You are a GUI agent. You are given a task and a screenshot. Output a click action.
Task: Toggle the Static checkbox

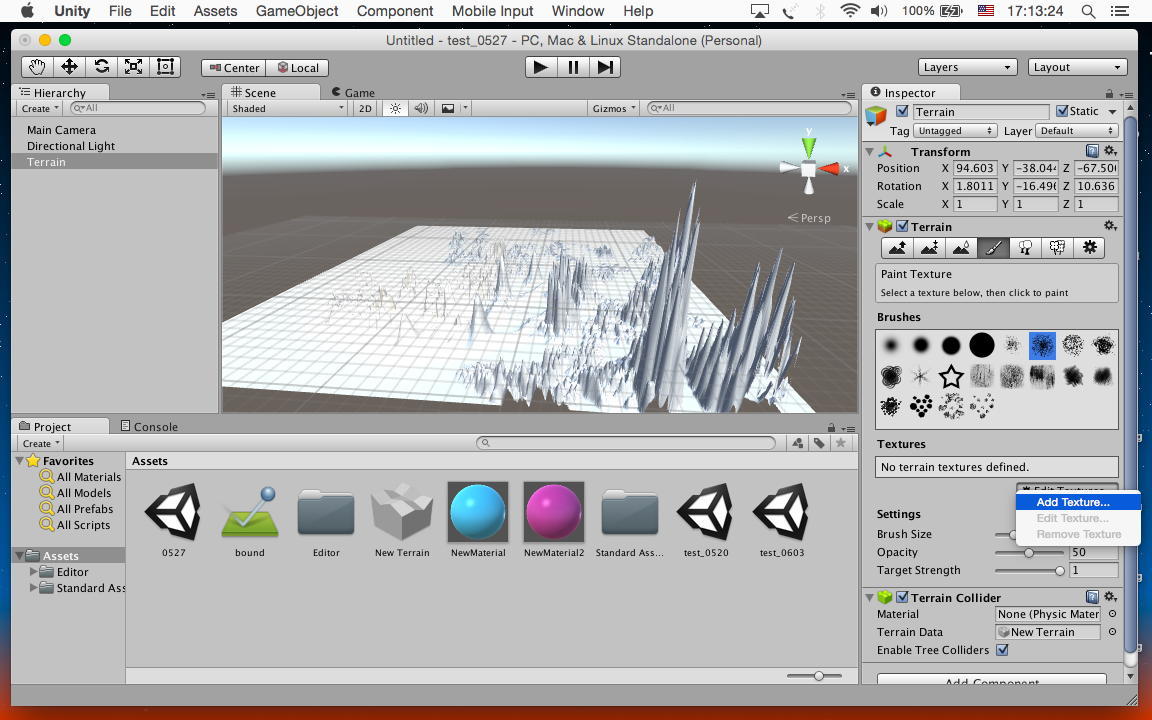[x=1062, y=112]
